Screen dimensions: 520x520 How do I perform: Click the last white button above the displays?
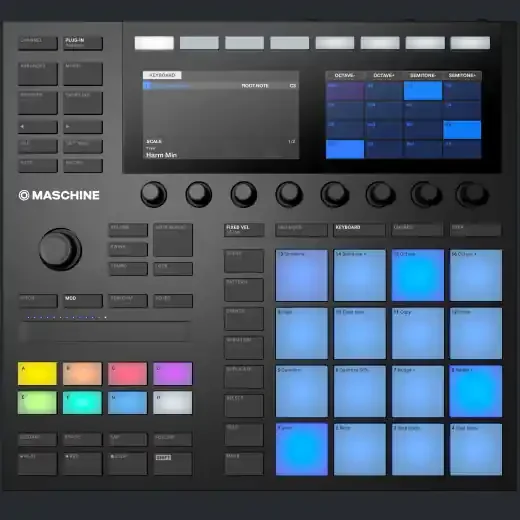(470, 43)
